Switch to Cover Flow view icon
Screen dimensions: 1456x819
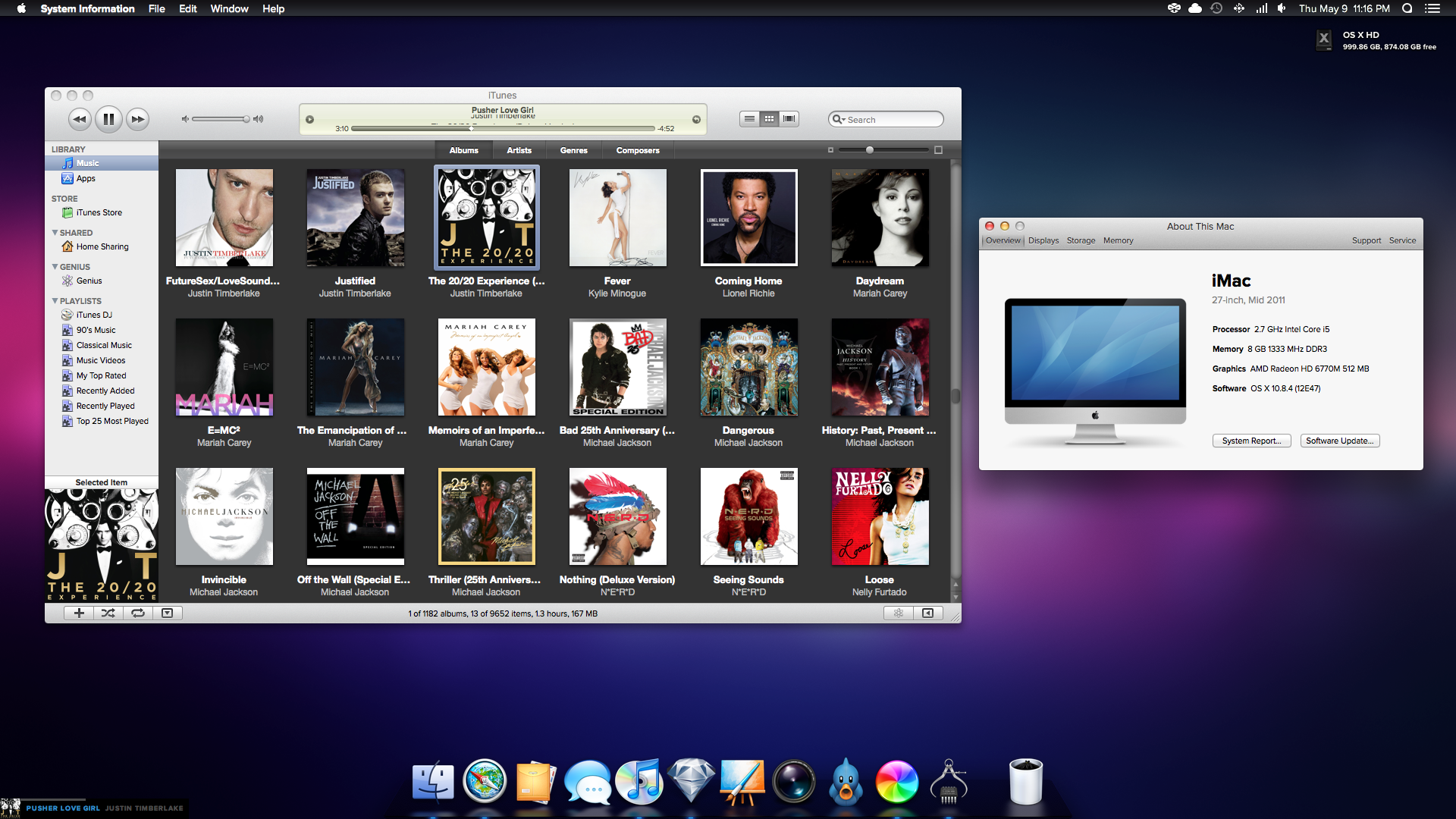[x=789, y=119]
